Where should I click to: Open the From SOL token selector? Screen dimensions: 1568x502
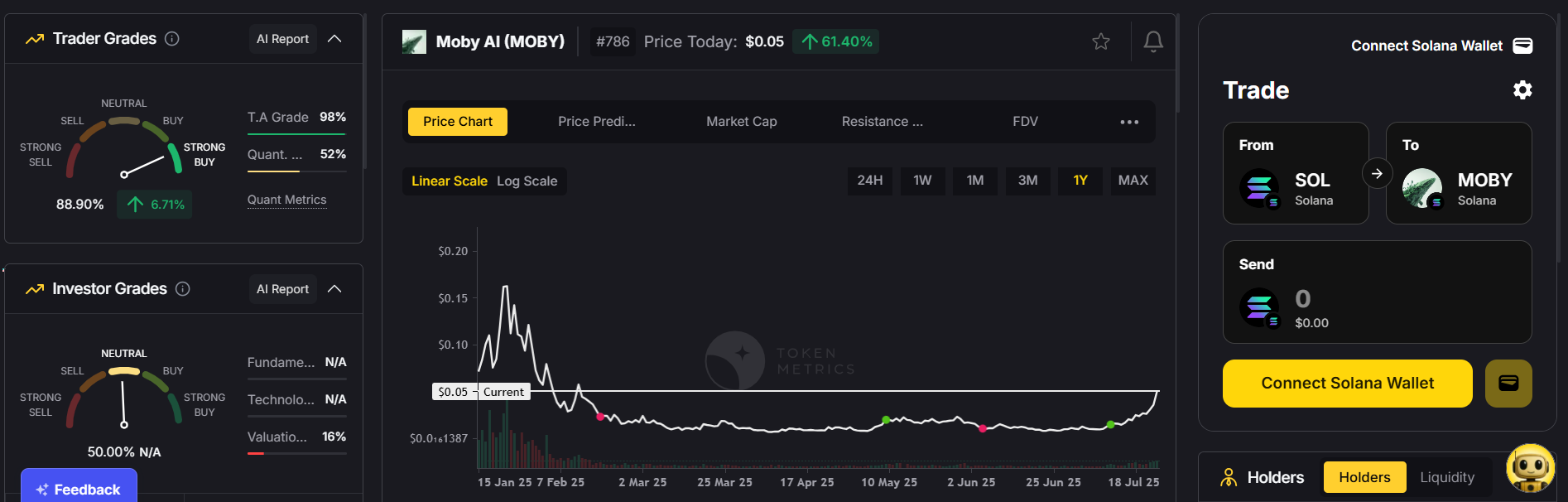tap(1296, 173)
